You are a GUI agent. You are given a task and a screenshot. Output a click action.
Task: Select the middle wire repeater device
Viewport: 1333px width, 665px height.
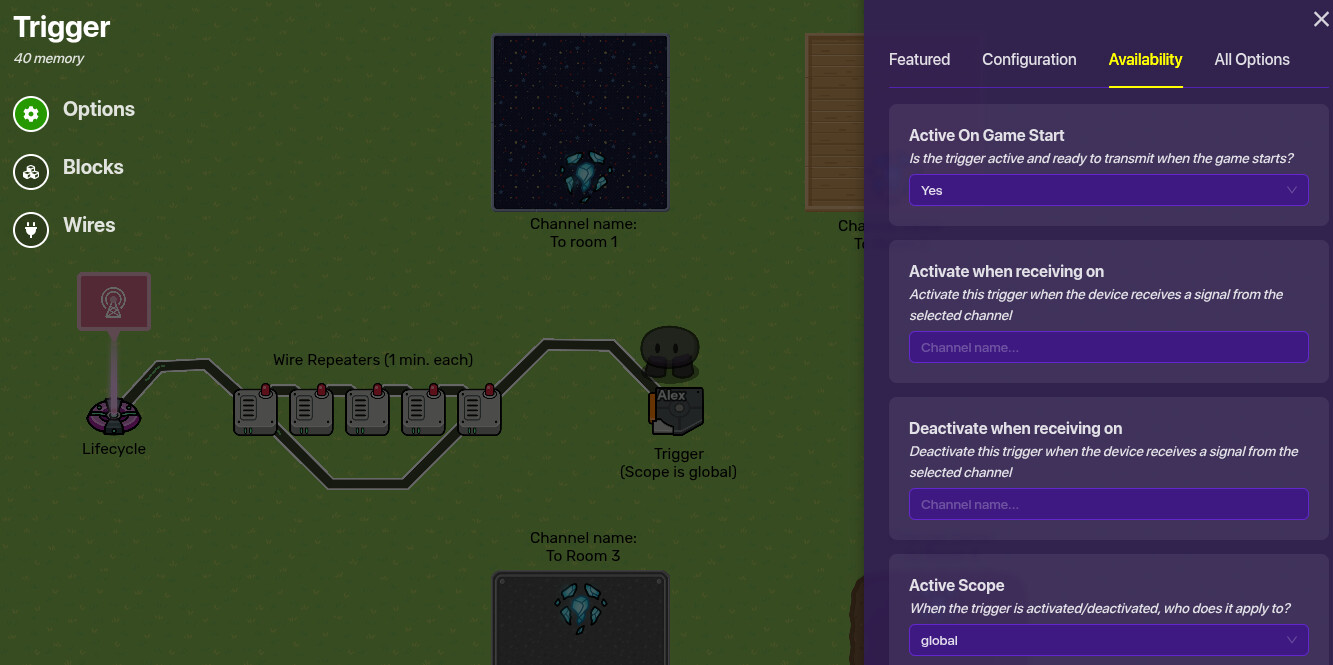click(367, 411)
